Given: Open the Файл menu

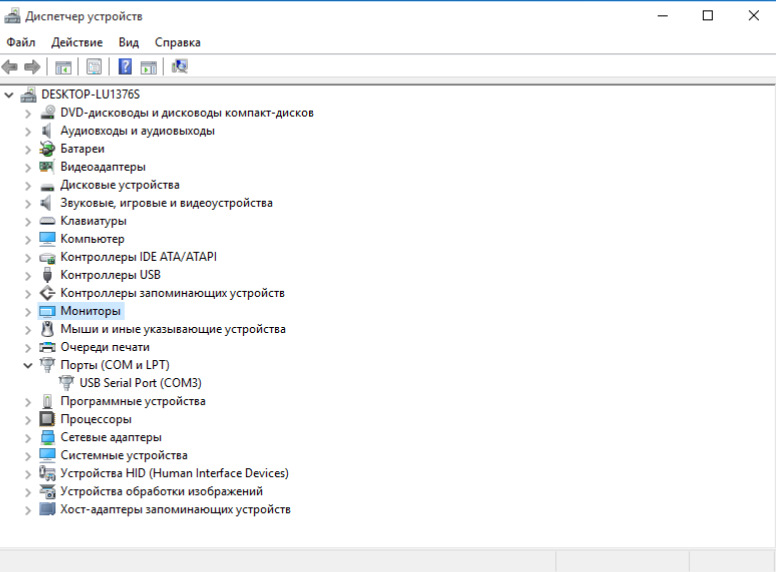Looking at the screenshot, I should (x=21, y=43).
